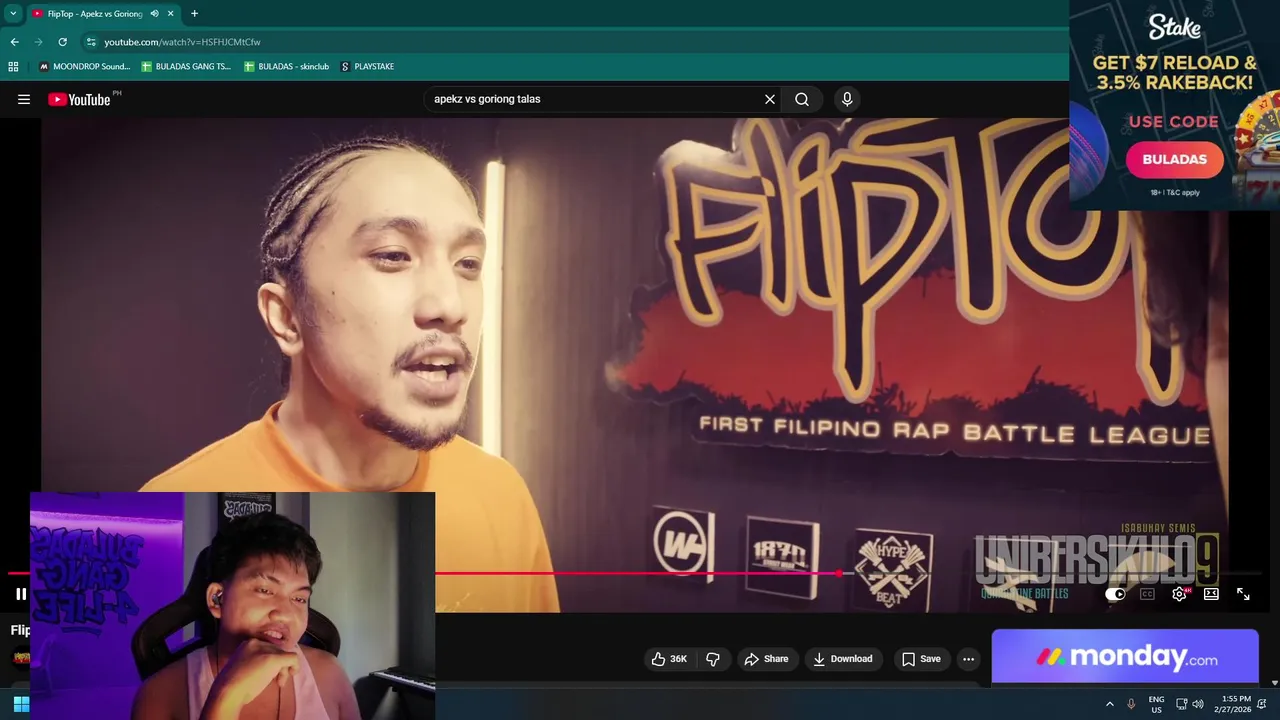The height and width of the screenshot is (720, 1280).
Task: Open player settings gear icon
Action: point(1179,594)
